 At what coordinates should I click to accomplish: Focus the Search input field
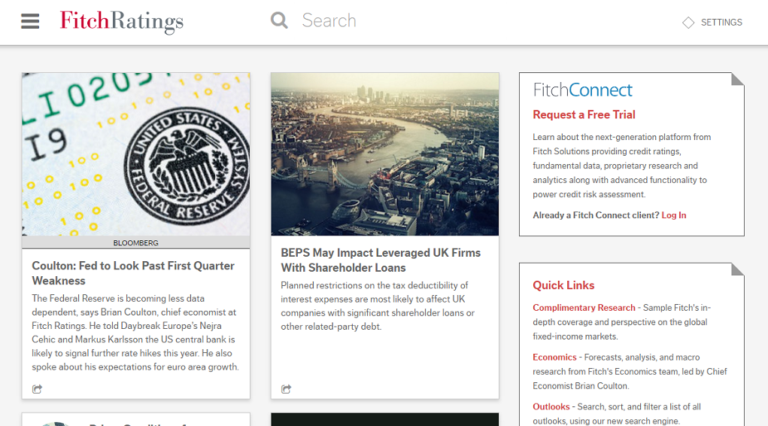(x=329, y=21)
